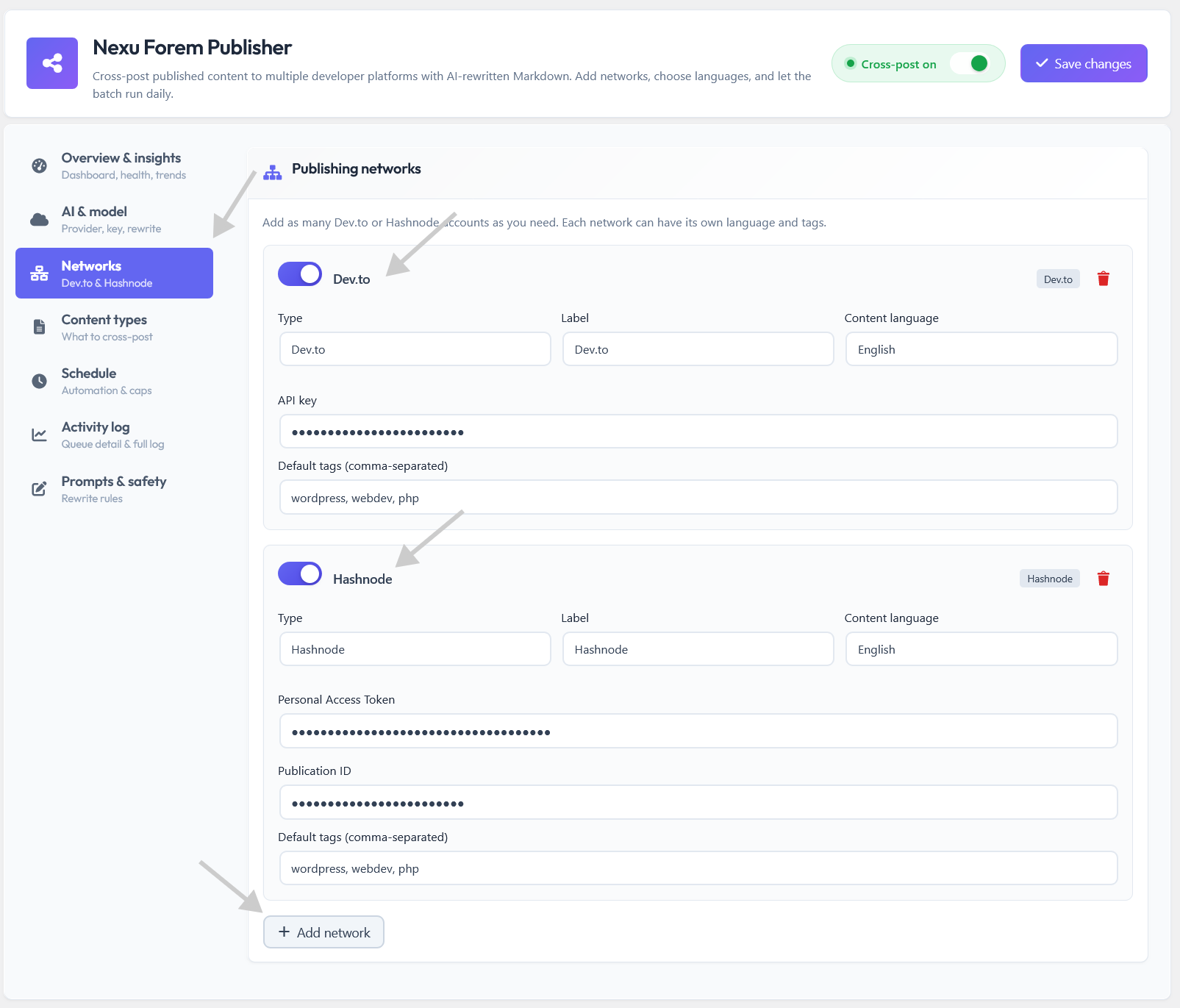
Task: Open the Hashnode Content language dropdown
Action: click(981, 649)
